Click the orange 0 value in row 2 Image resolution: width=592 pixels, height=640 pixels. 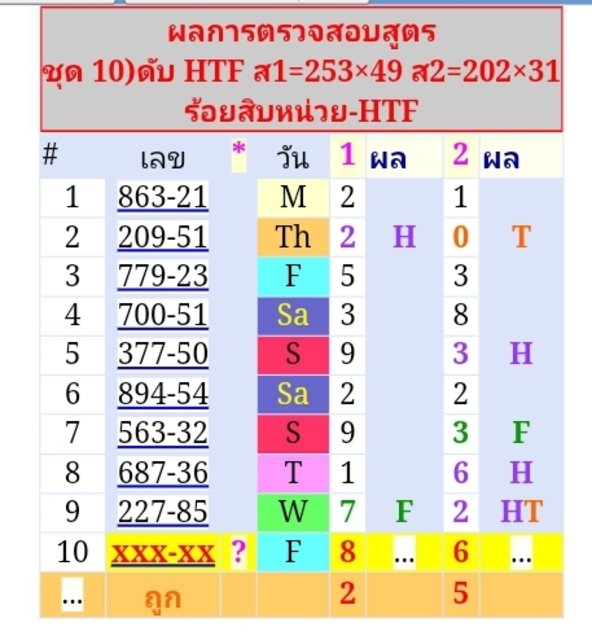click(x=461, y=237)
